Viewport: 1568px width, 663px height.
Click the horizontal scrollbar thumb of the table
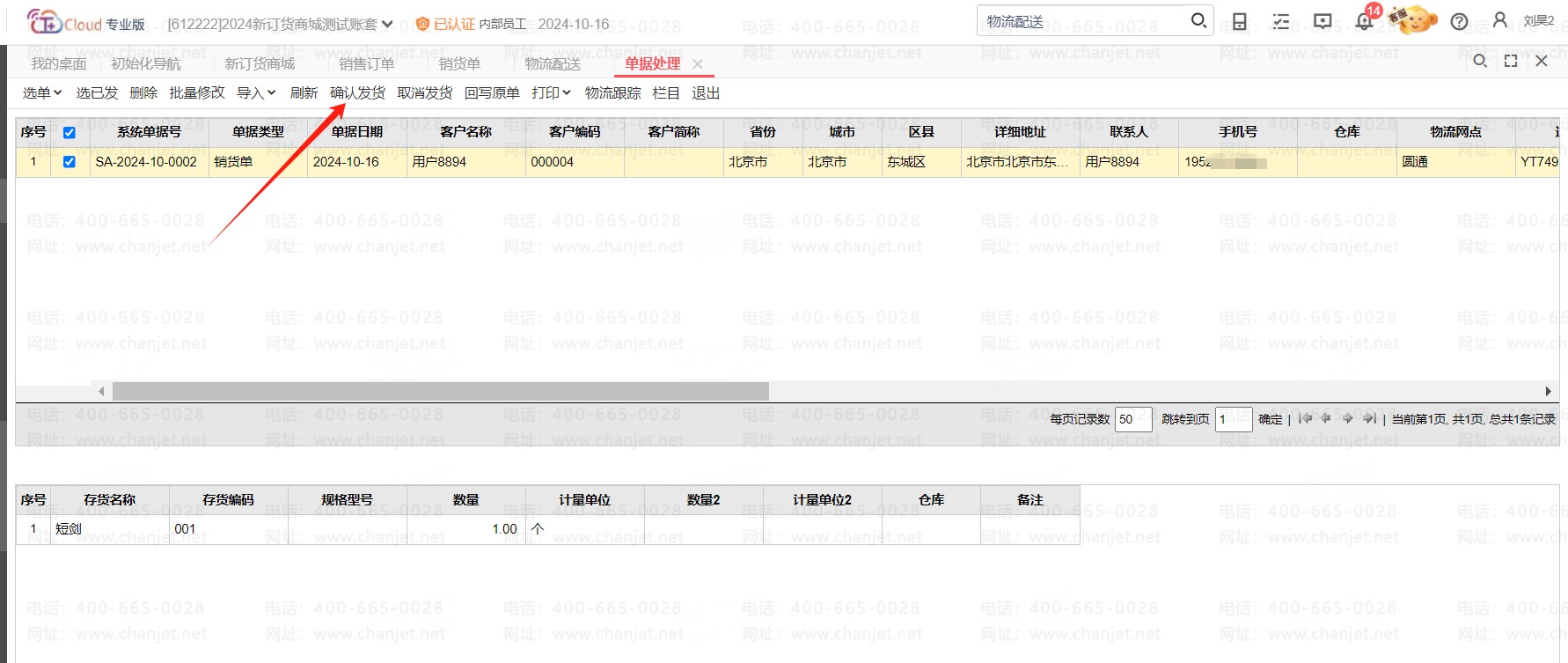440,391
